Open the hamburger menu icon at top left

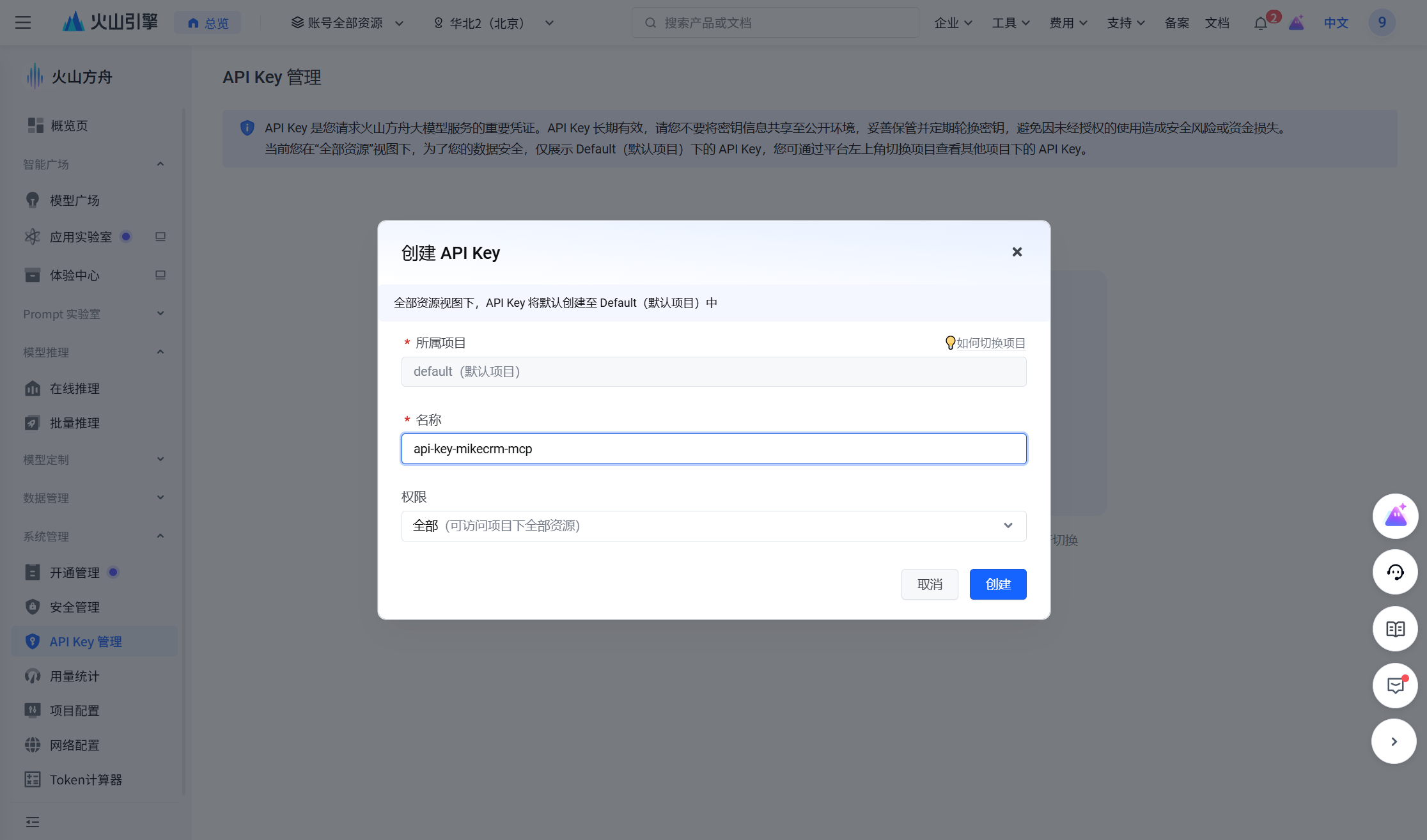tap(23, 23)
